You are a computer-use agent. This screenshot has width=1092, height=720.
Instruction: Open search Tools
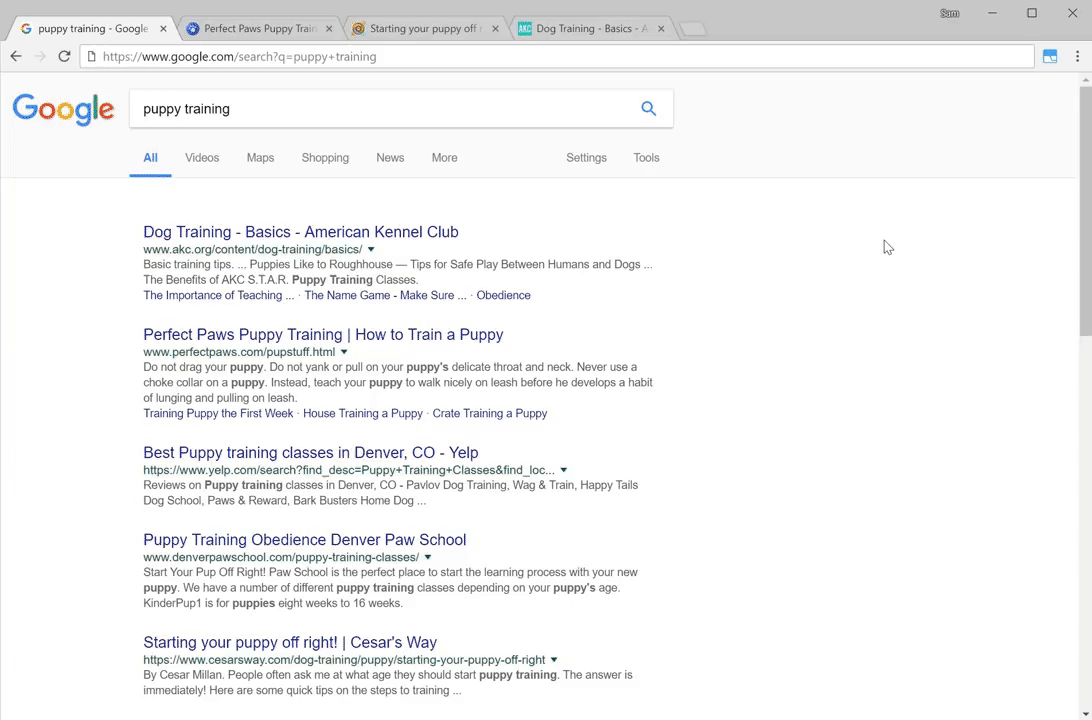[646, 157]
